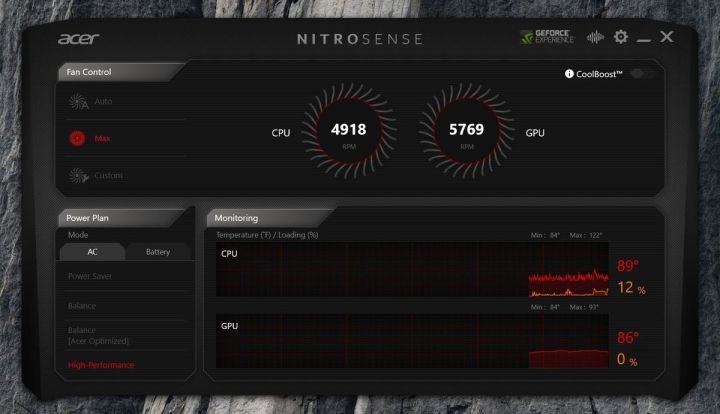Click the CPU loading value 12 %
The height and width of the screenshot is (414, 720).
click(631, 288)
